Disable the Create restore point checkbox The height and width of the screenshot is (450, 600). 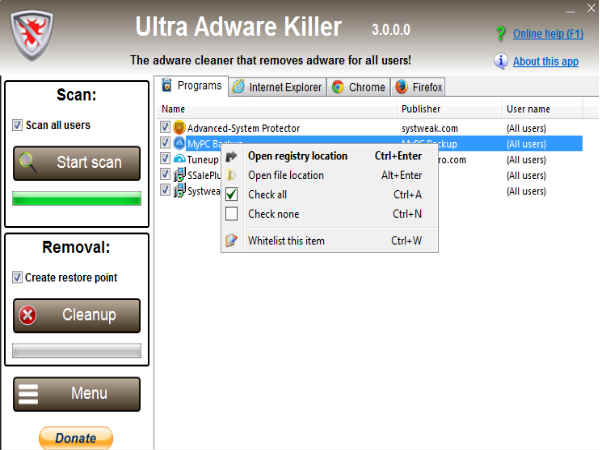click(x=17, y=277)
